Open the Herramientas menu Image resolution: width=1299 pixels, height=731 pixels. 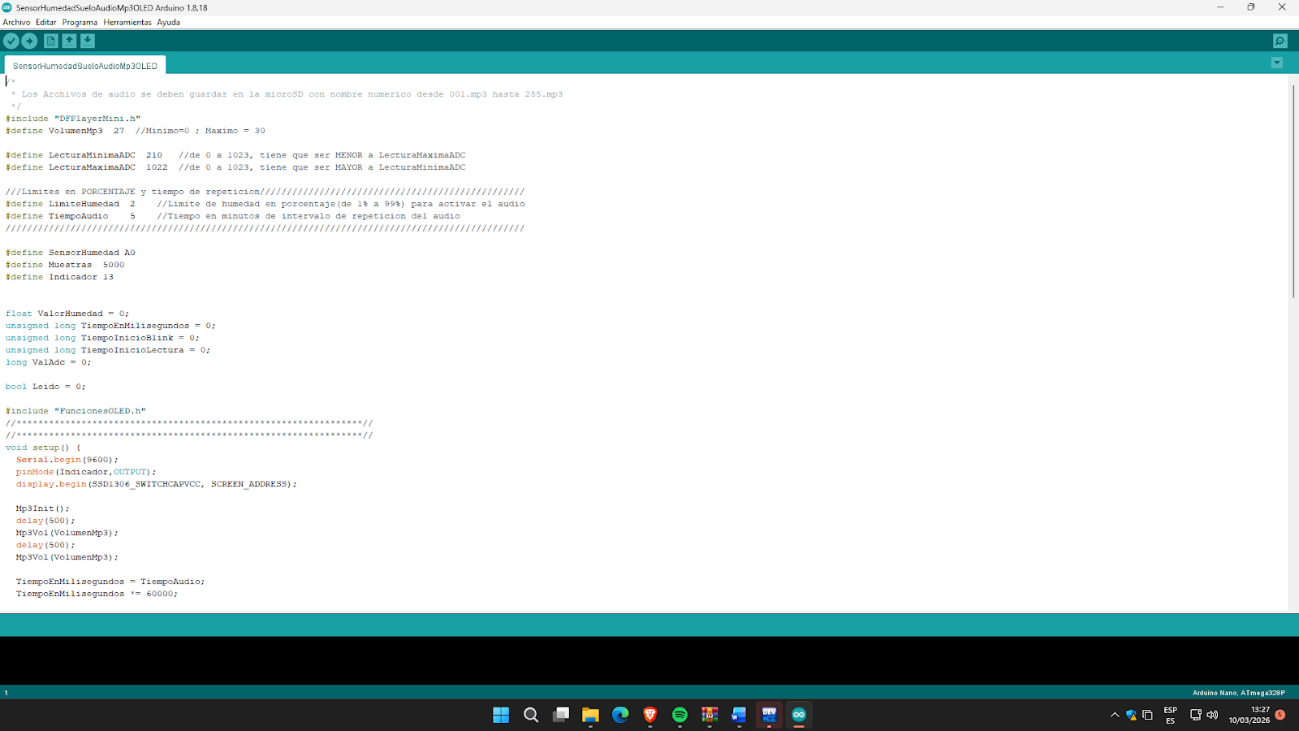pos(127,22)
